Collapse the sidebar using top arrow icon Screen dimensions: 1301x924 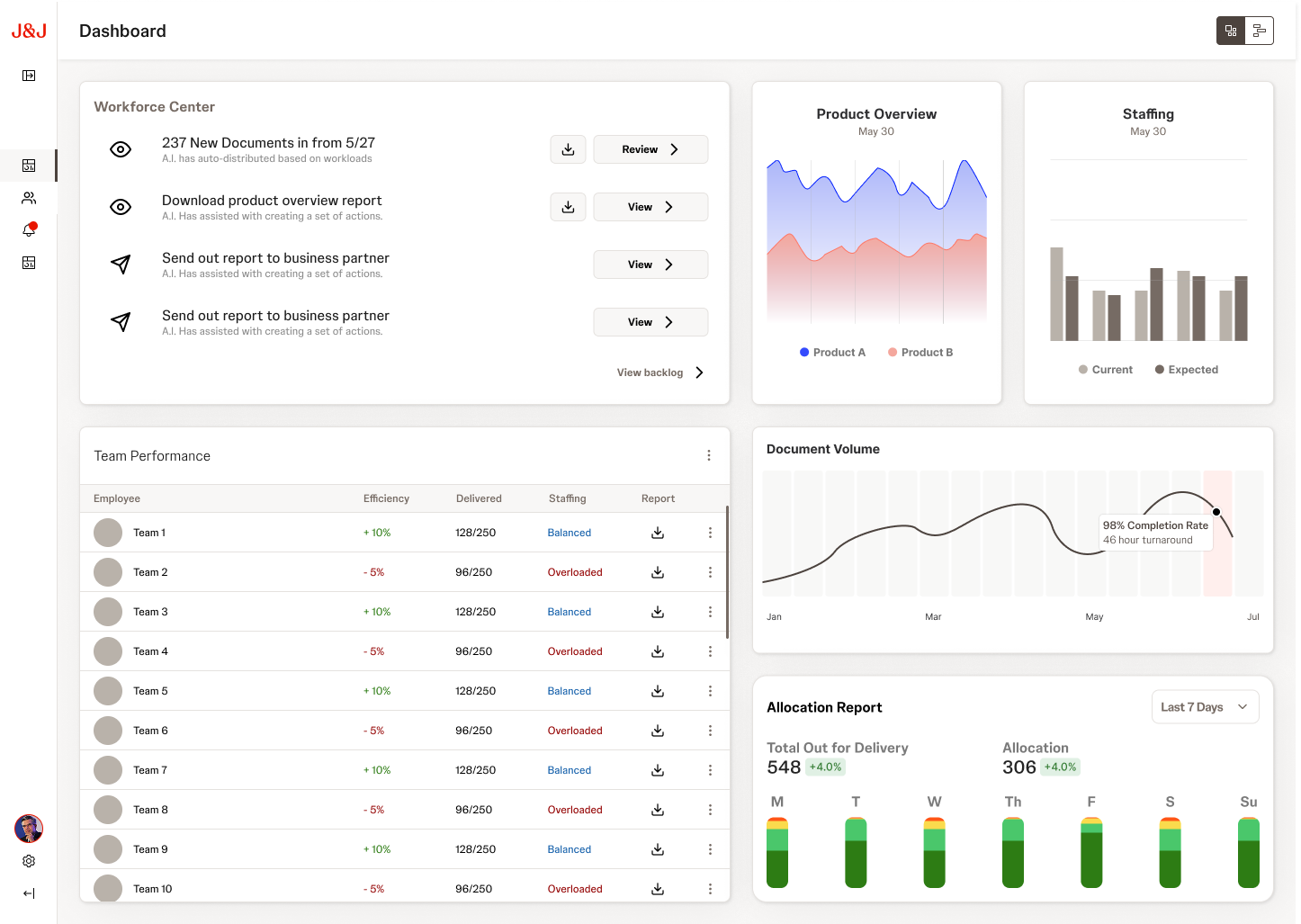pyautogui.click(x=28, y=76)
